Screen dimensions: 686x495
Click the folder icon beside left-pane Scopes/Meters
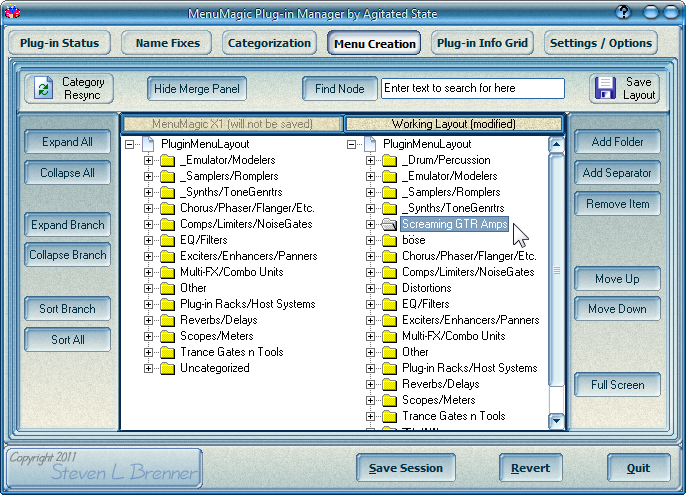[x=167, y=337]
